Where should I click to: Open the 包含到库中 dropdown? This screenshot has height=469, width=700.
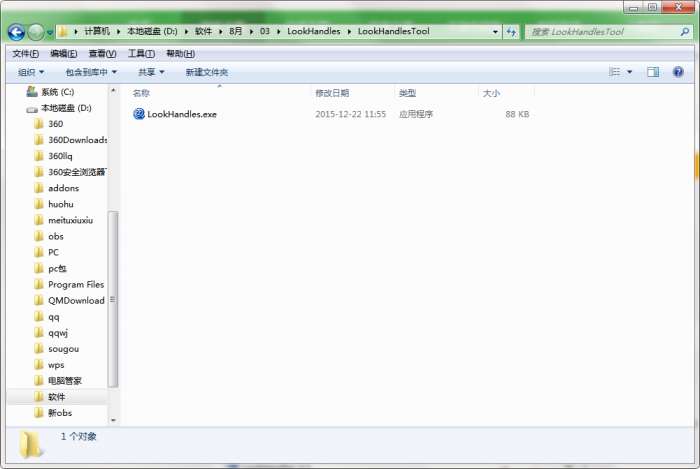[x=91, y=72]
